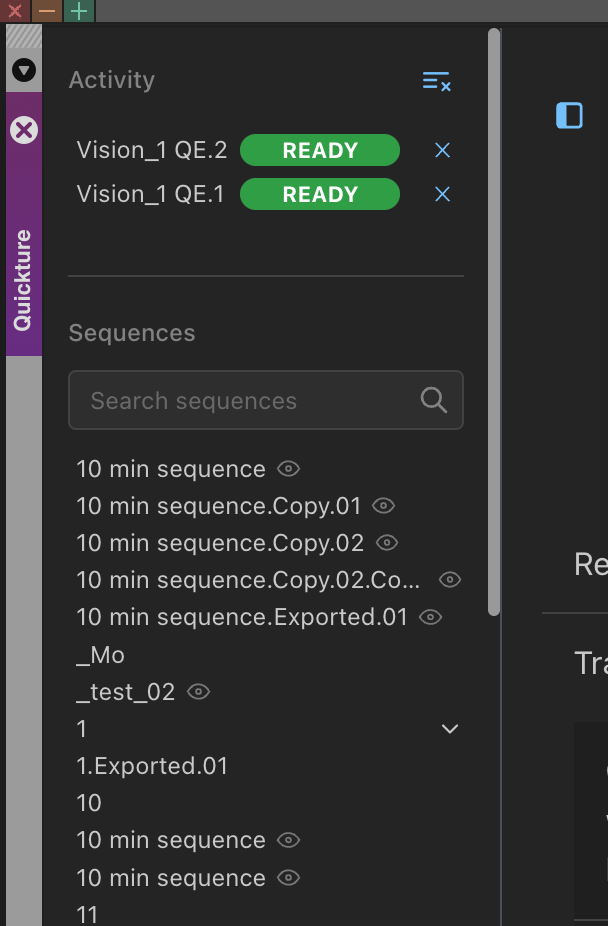Toggle eye icon for 10 min sequence.Copy.02
The width and height of the screenshot is (608, 926).
point(387,543)
